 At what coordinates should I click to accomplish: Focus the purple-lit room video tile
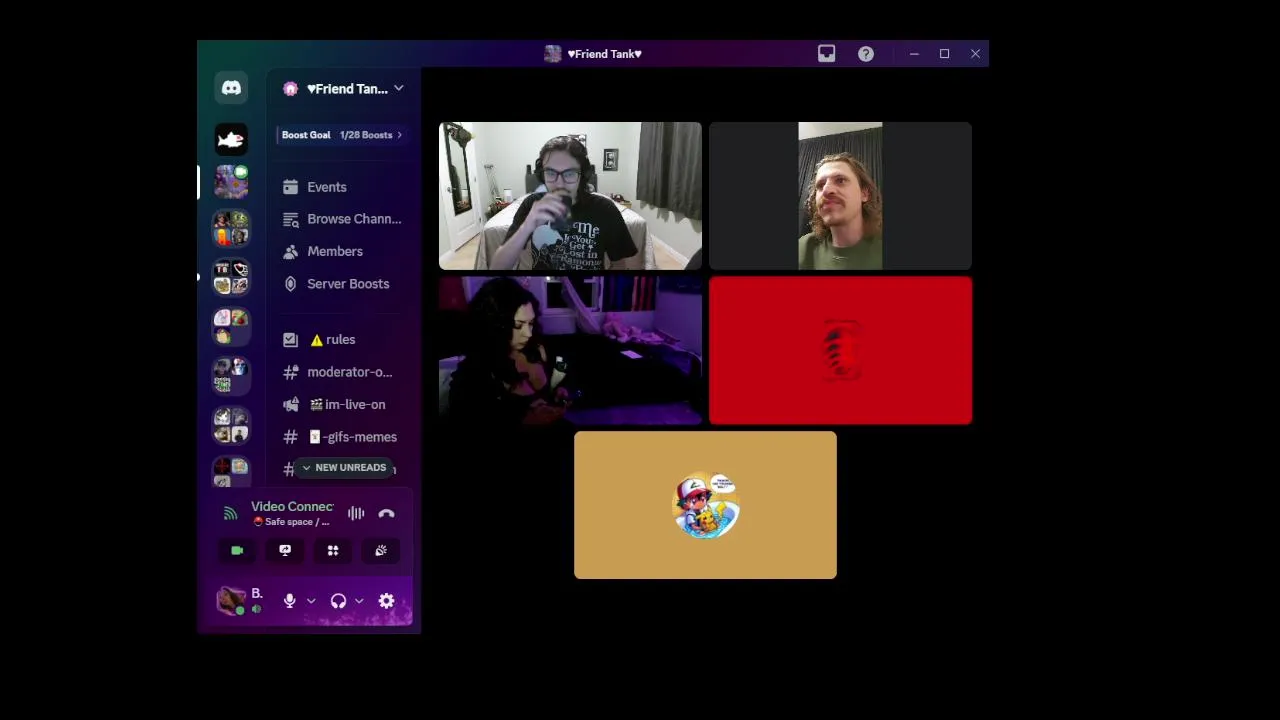(x=570, y=351)
